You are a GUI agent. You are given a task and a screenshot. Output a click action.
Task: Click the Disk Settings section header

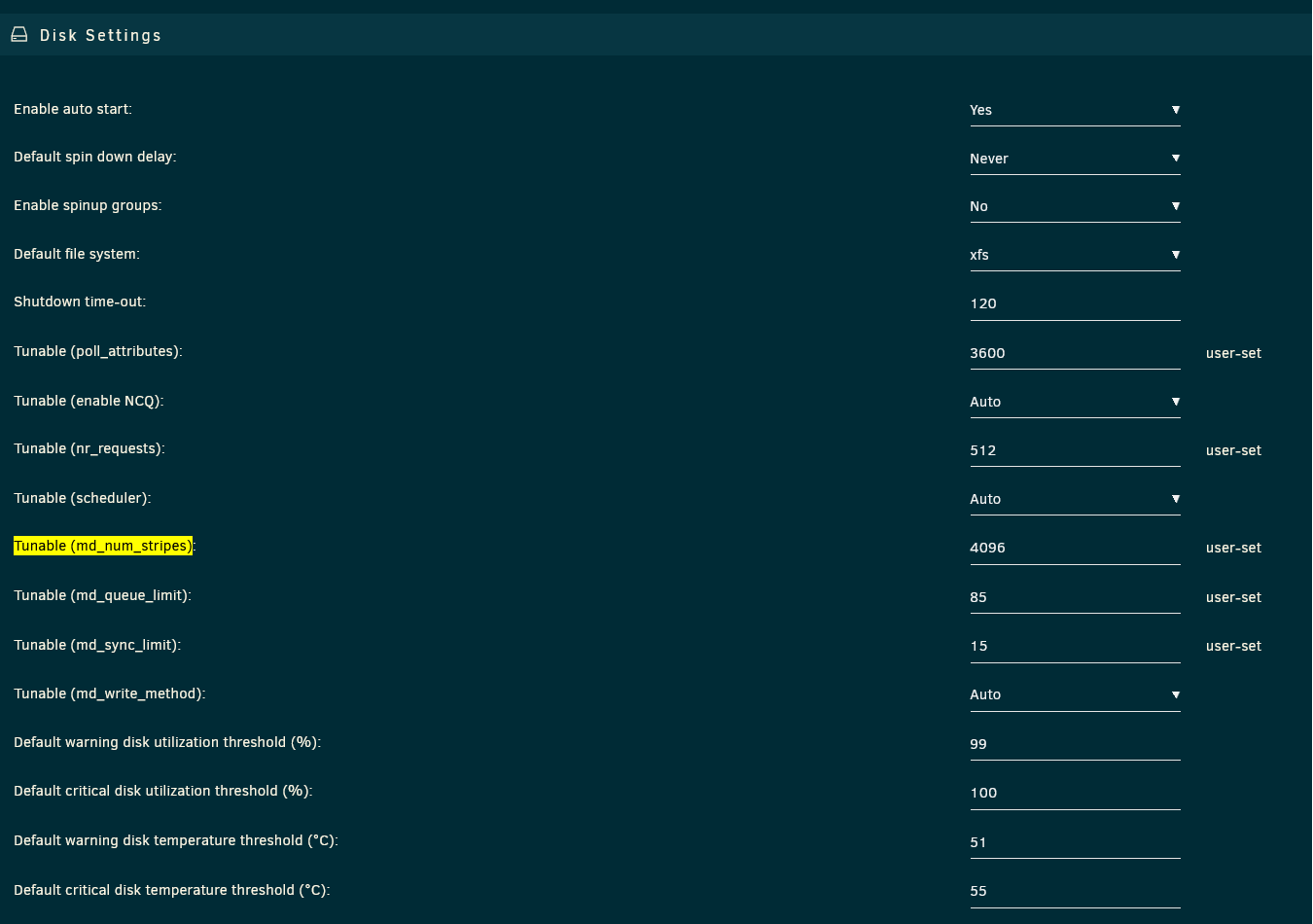coord(100,35)
